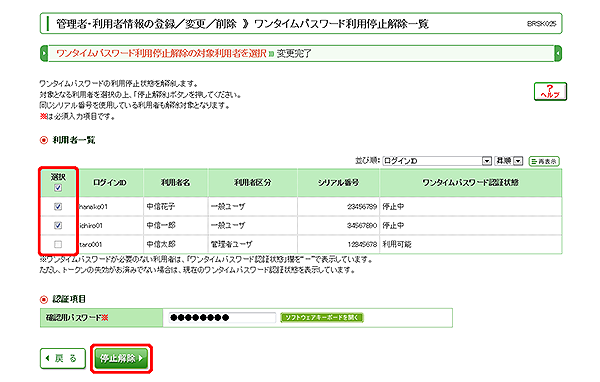This screenshot has width=600, height=382.
Task: Click the シリアル番号 column header
Action: pos(338,183)
